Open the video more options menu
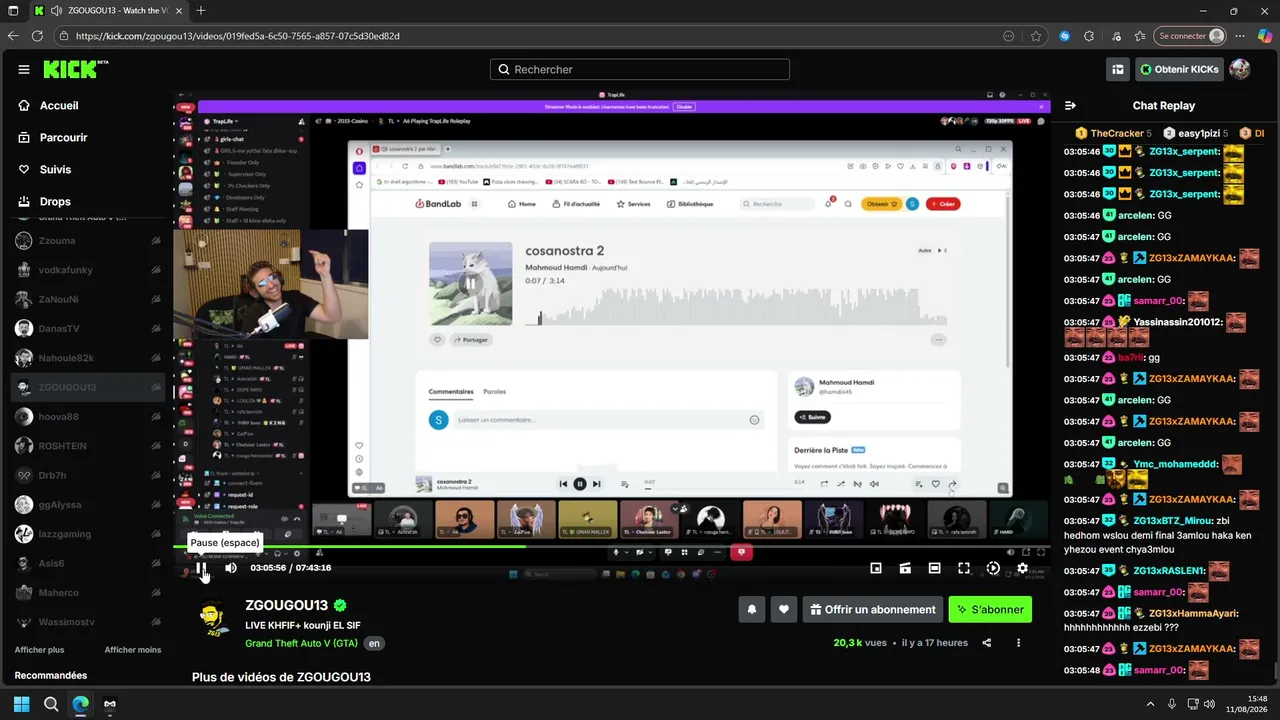Viewport: 1280px width, 720px height. click(1019, 643)
